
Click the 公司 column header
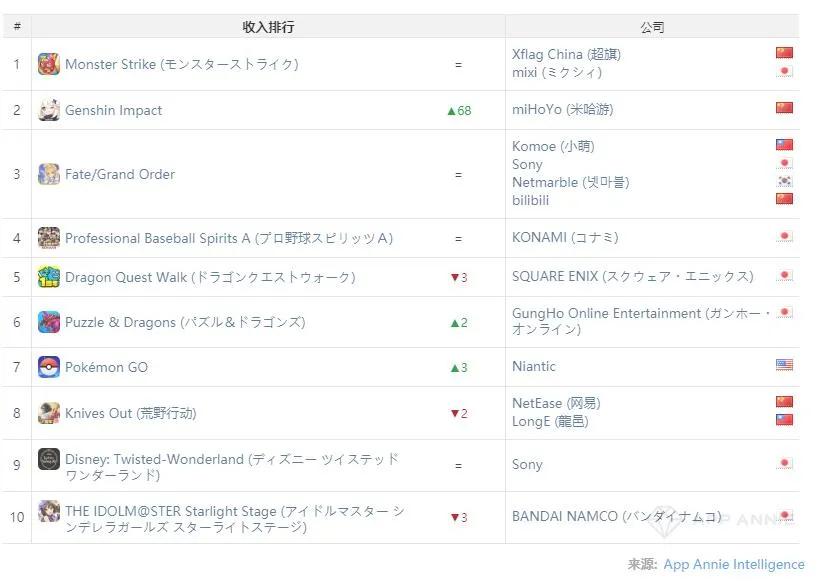point(652,27)
